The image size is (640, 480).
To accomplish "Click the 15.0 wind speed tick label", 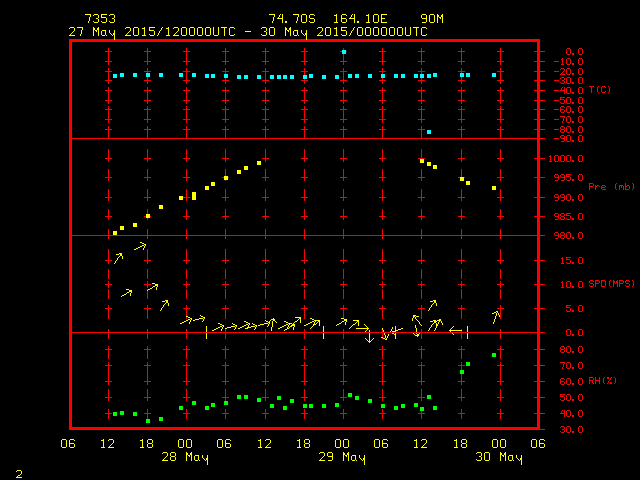I will pos(574,261).
